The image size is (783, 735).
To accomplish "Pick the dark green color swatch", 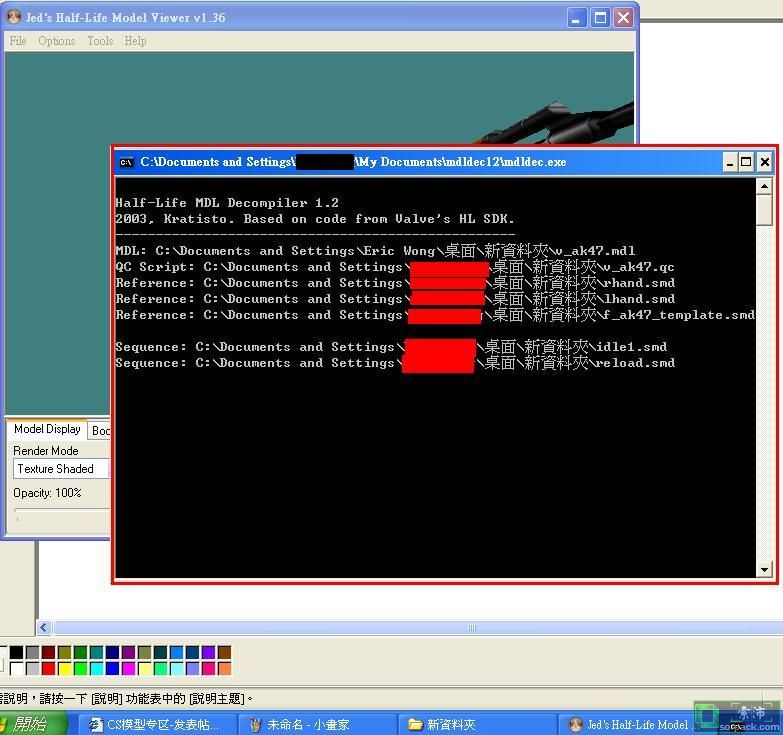I will (x=80, y=652).
